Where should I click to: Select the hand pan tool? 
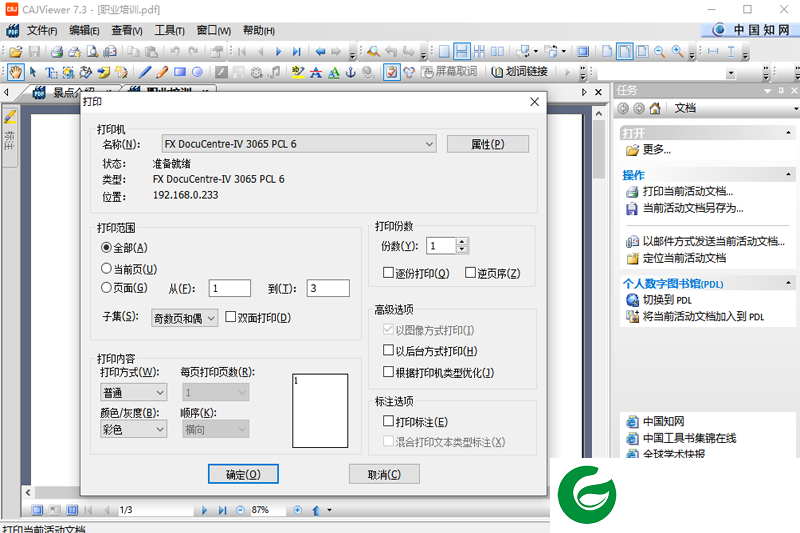coord(16,72)
